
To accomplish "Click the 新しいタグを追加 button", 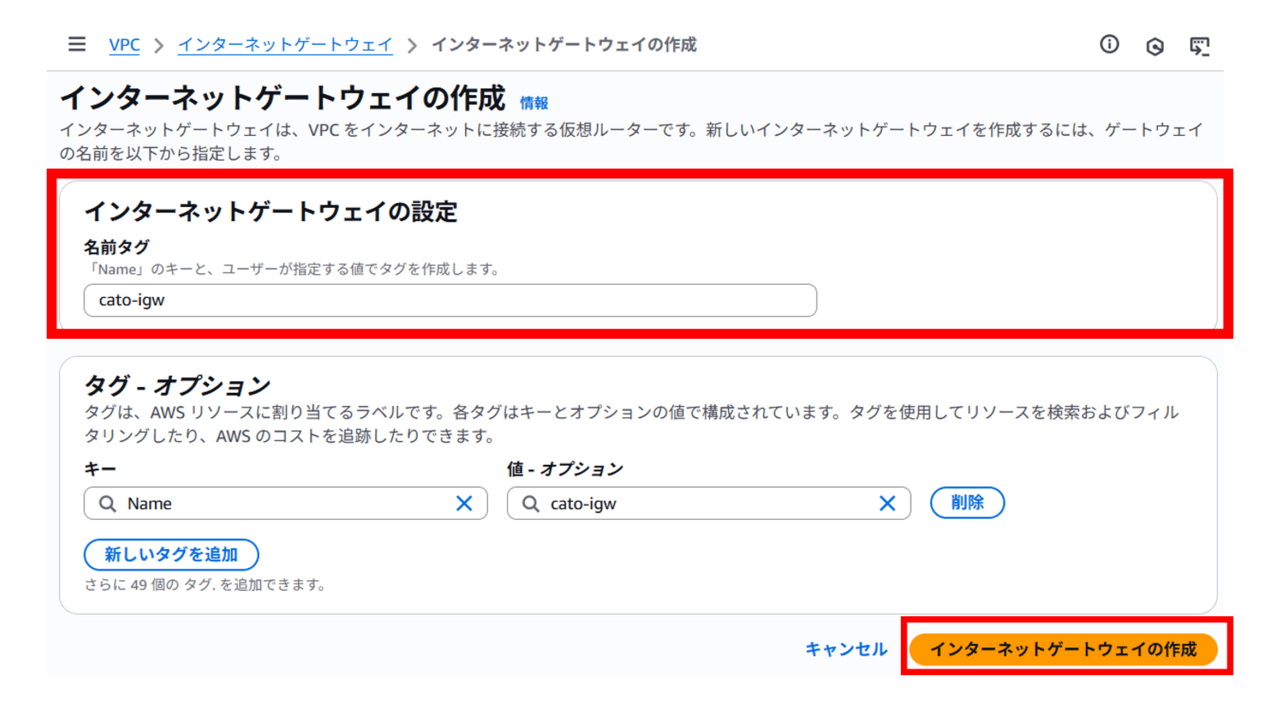I will [x=171, y=554].
